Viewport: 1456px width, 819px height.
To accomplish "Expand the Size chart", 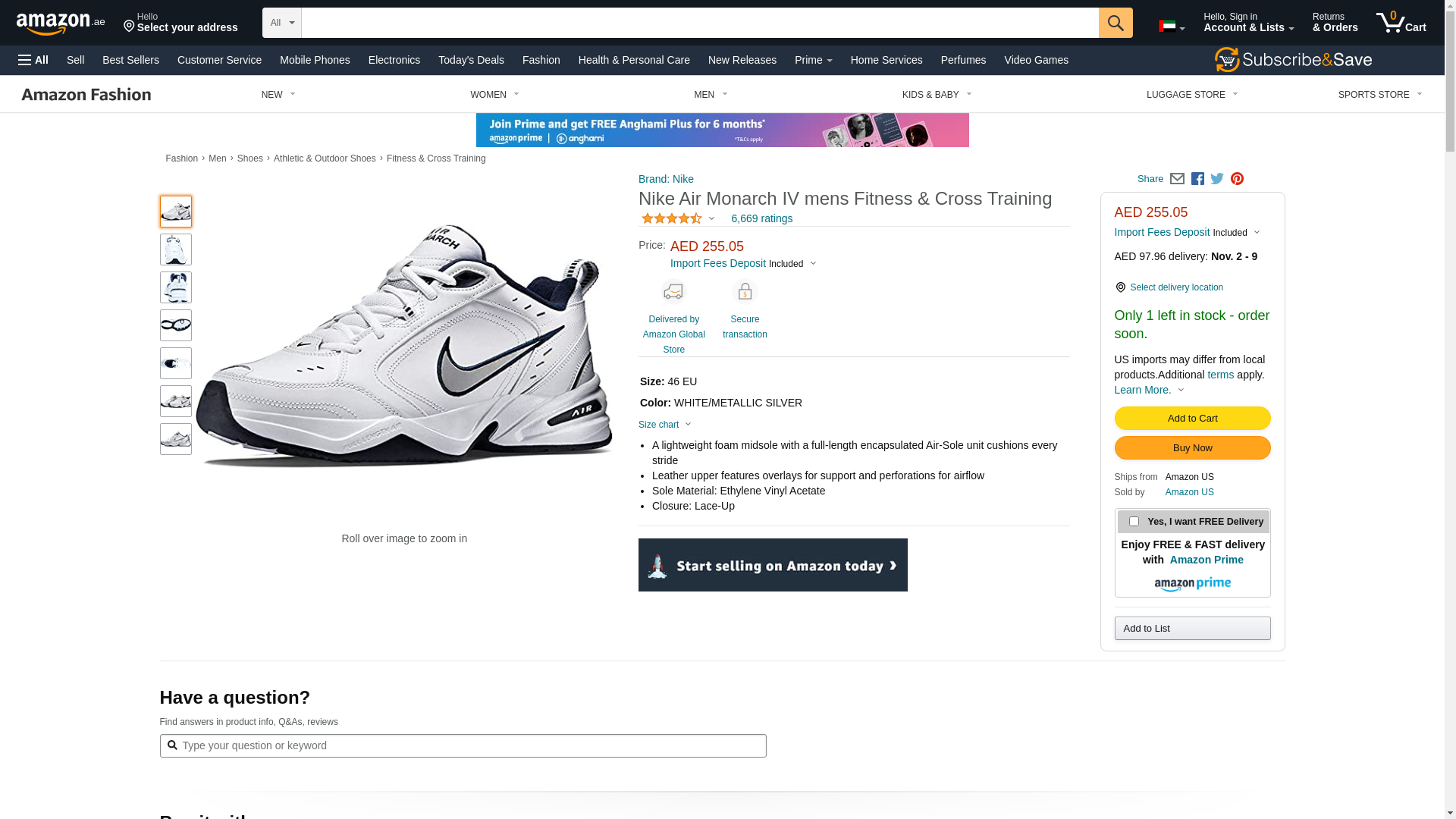I will (665, 425).
